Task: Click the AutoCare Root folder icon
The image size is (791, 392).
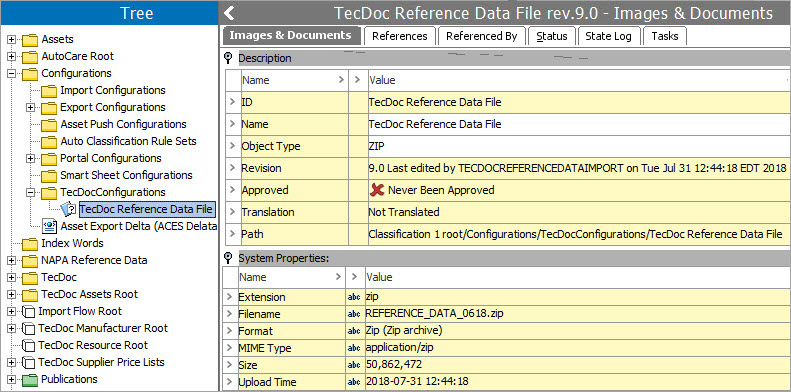Action: 30,57
